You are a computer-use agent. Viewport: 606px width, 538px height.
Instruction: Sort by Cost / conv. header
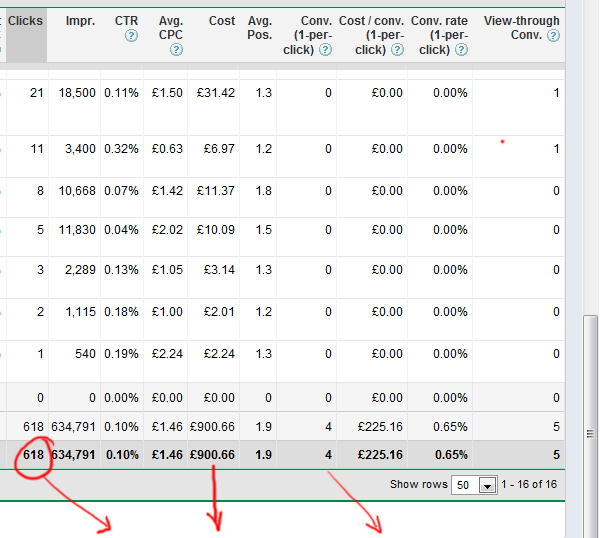[x=371, y=35]
